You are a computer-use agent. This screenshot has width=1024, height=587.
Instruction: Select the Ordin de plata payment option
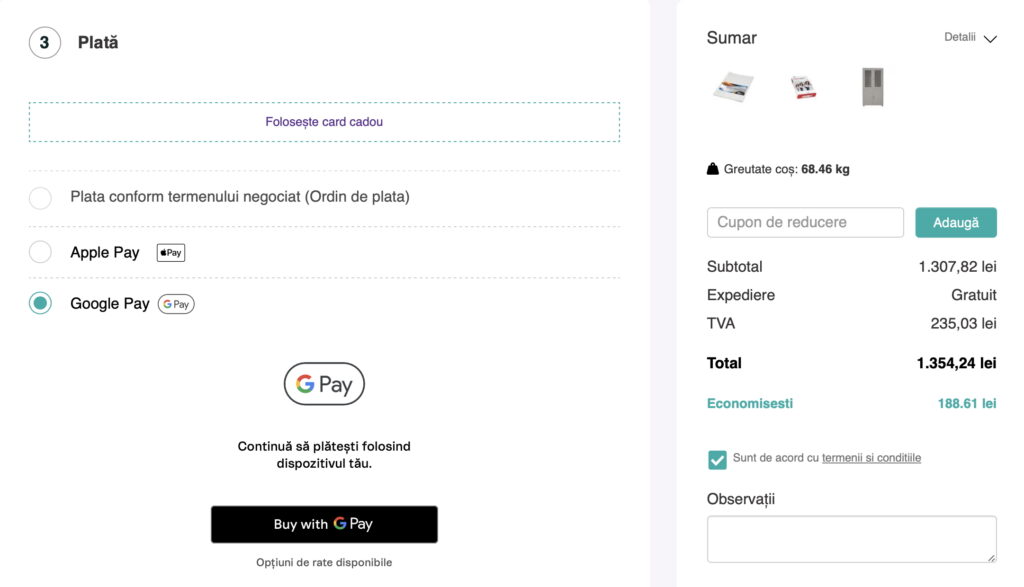(x=40, y=197)
